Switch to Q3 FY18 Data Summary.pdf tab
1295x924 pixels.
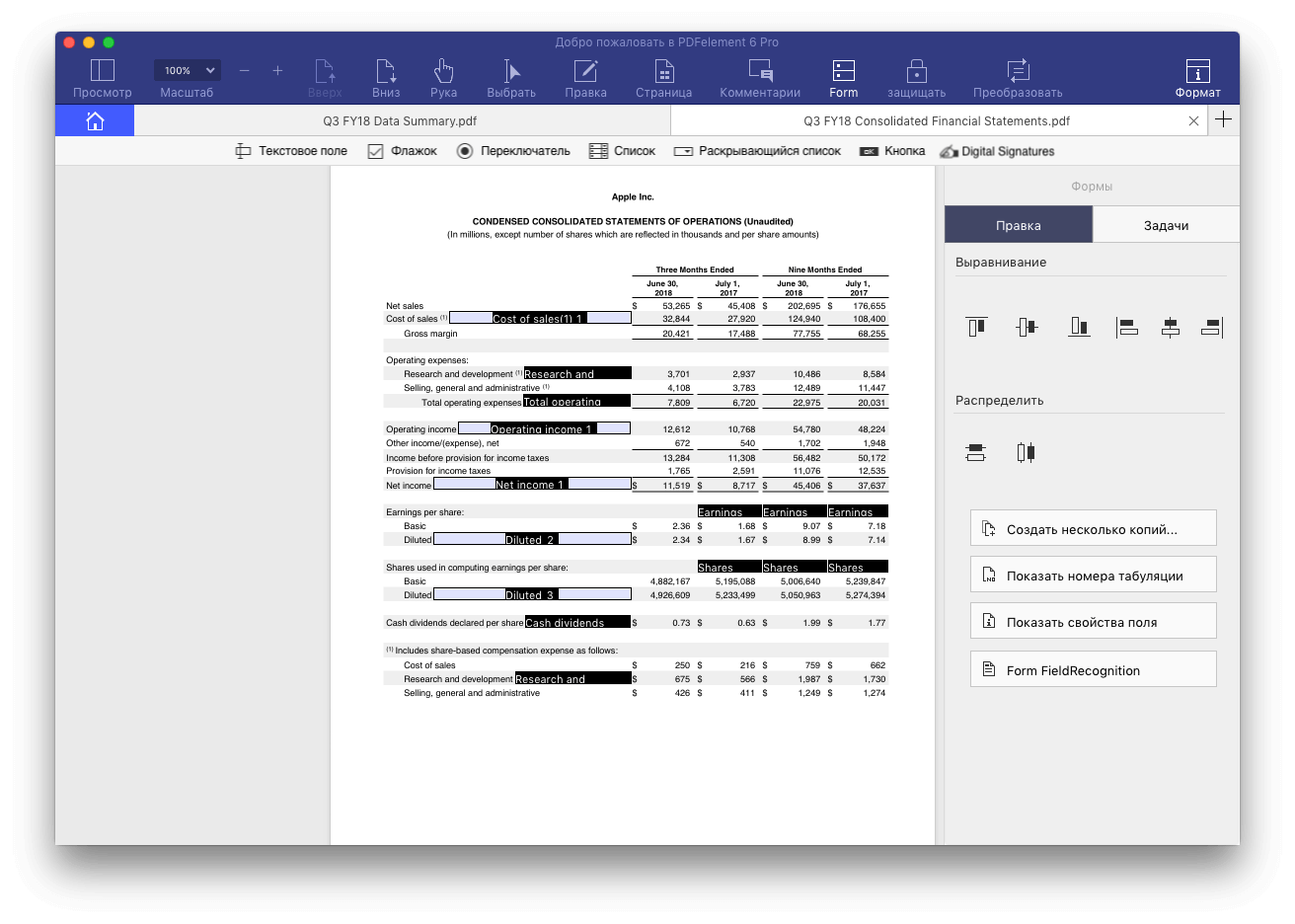click(400, 120)
